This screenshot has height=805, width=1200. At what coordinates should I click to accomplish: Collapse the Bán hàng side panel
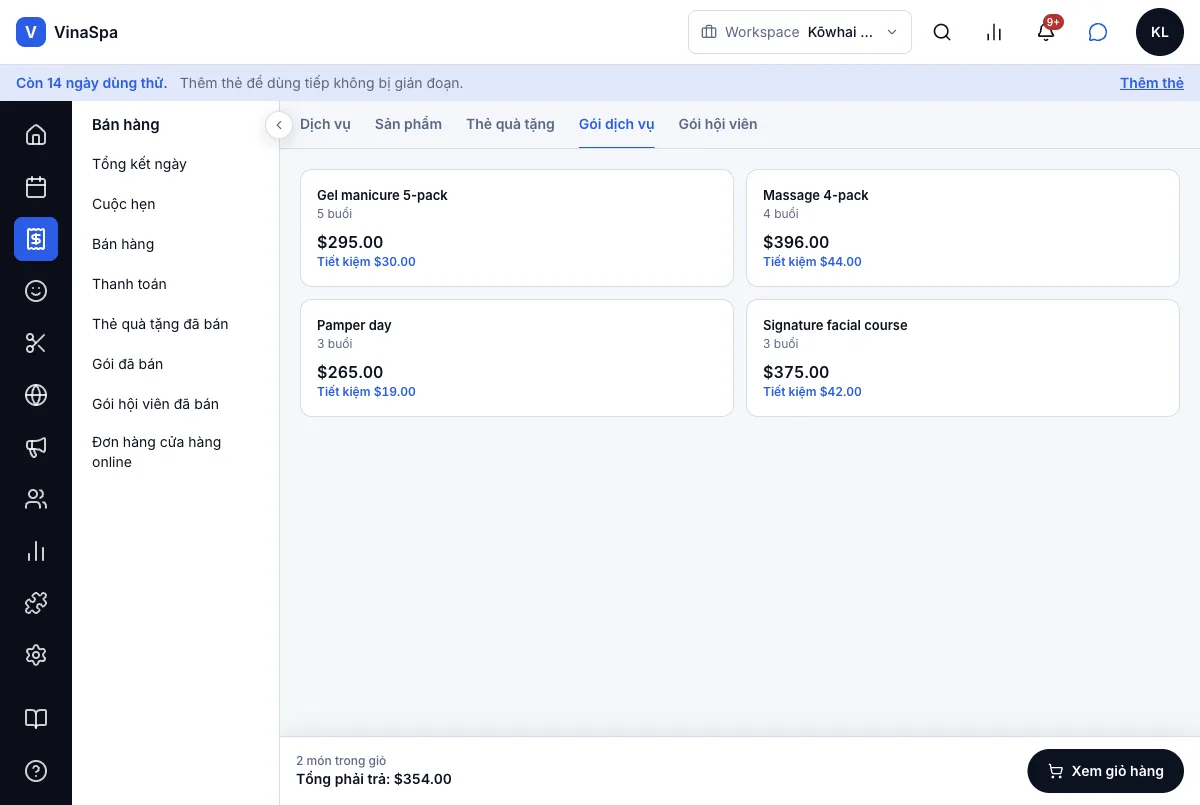point(279,125)
